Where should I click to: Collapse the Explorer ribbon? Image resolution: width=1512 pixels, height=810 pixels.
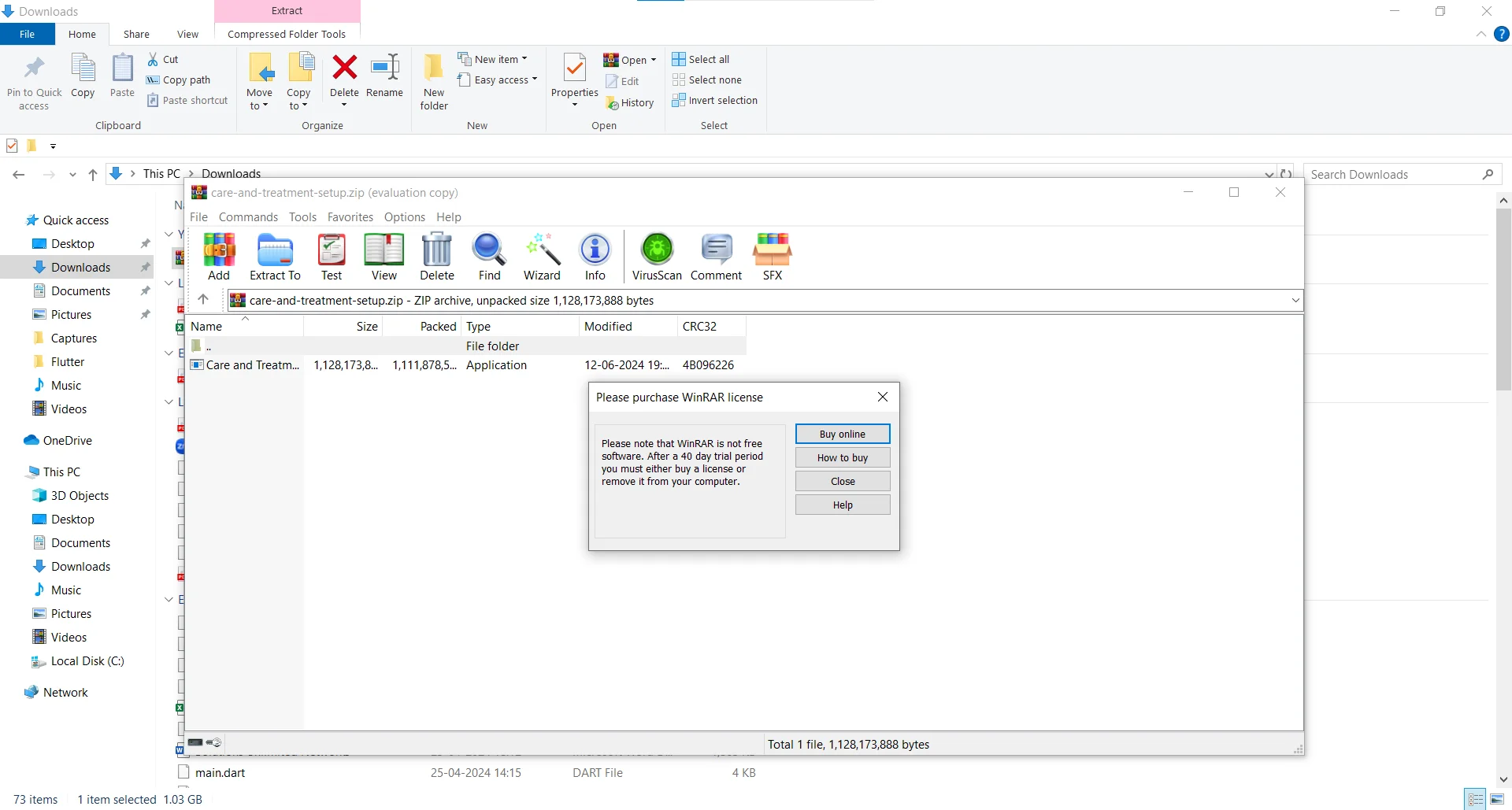click(1481, 34)
